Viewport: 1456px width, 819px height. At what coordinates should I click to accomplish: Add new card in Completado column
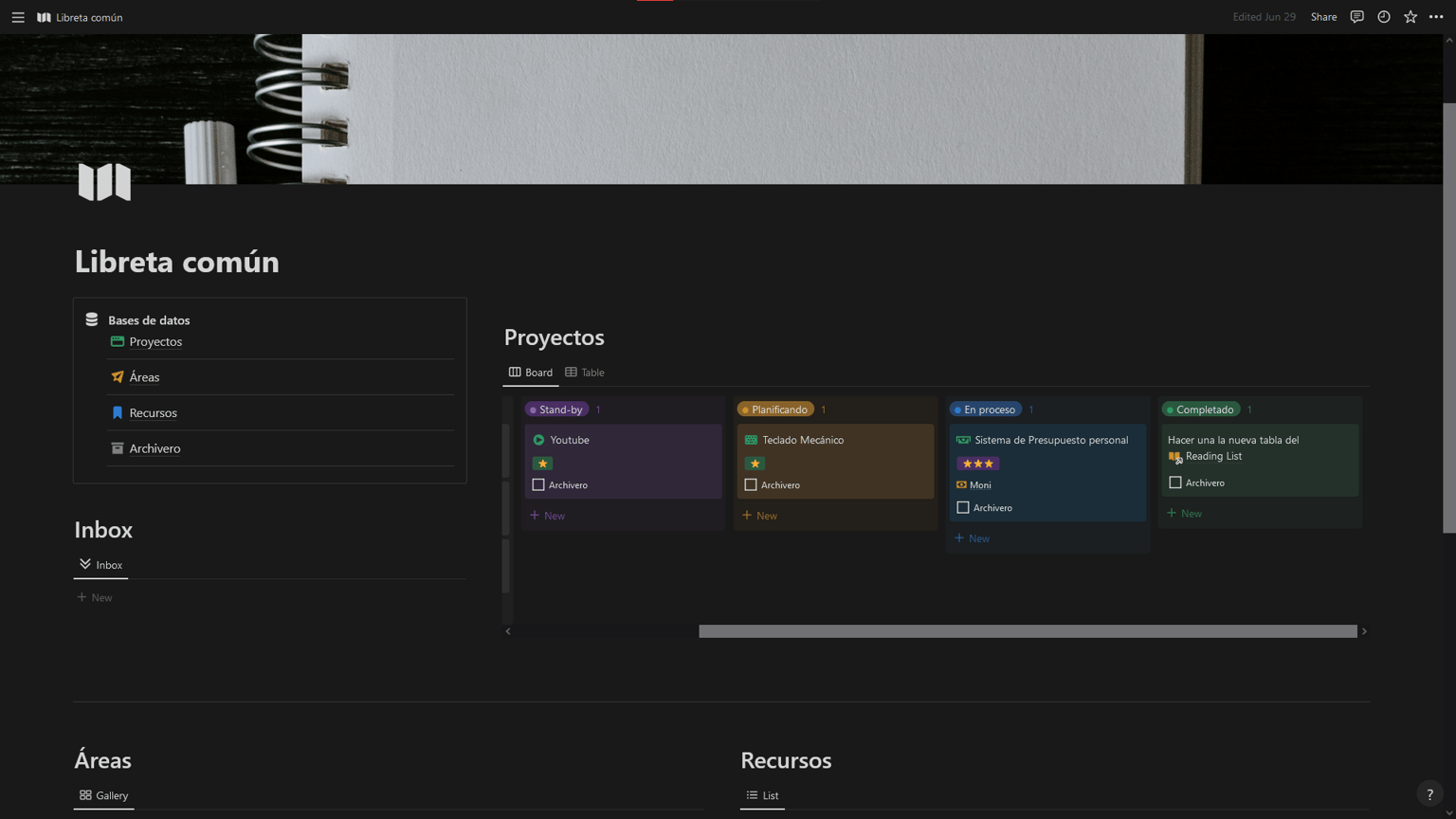(x=1185, y=514)
